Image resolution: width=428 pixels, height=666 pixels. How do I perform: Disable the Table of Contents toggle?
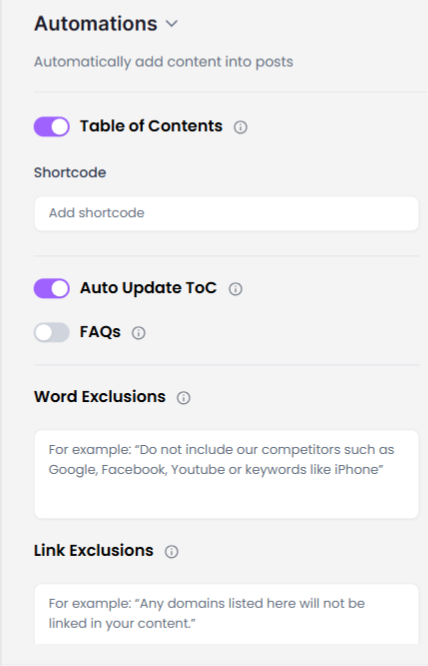point(52,127)
